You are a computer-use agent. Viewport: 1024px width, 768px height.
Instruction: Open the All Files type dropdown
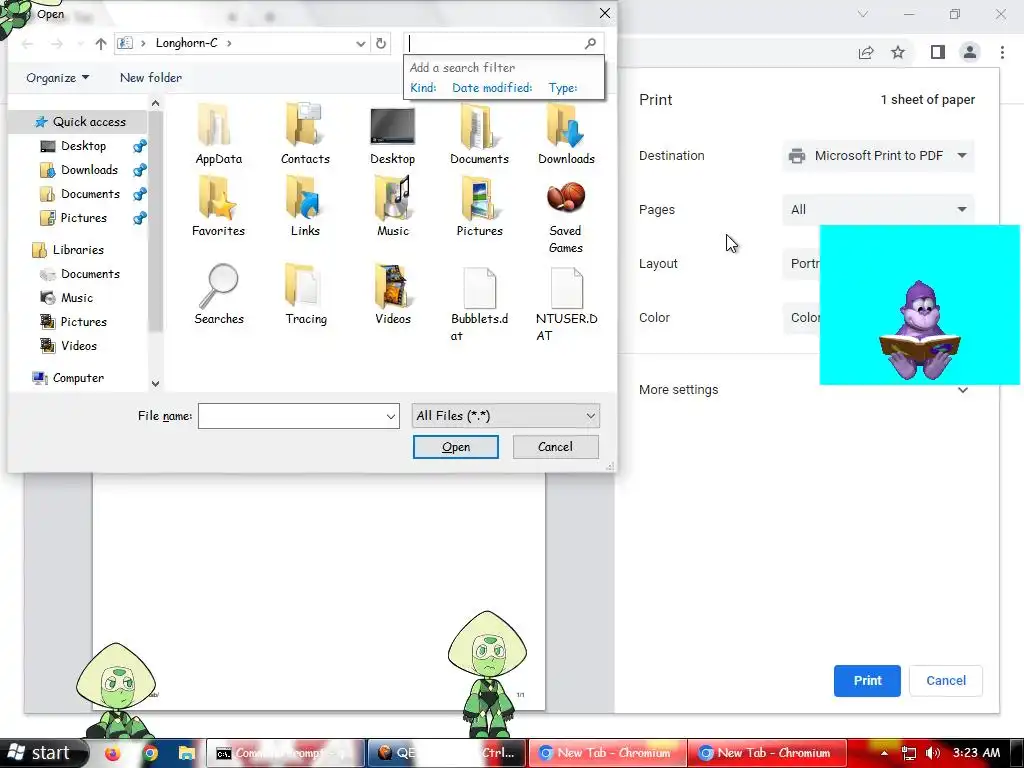(x=505, y=416)
